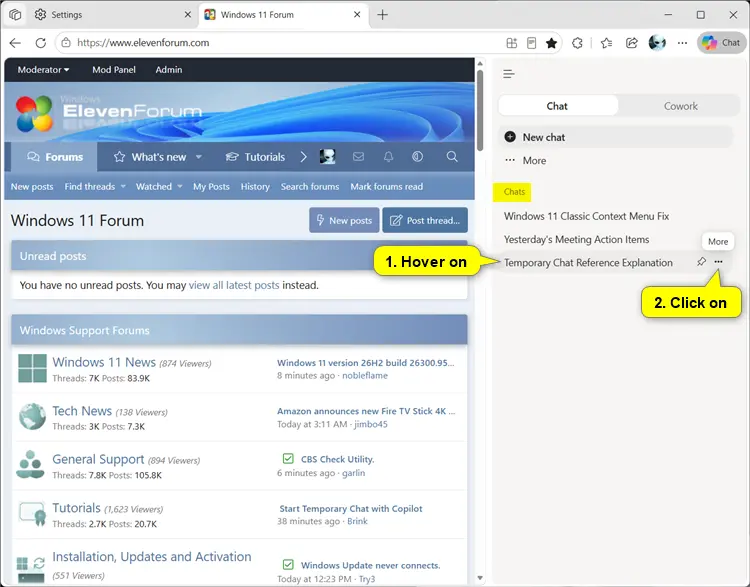
Task: Expand the Moderator dropdown menu
Action: click(44, 70)
